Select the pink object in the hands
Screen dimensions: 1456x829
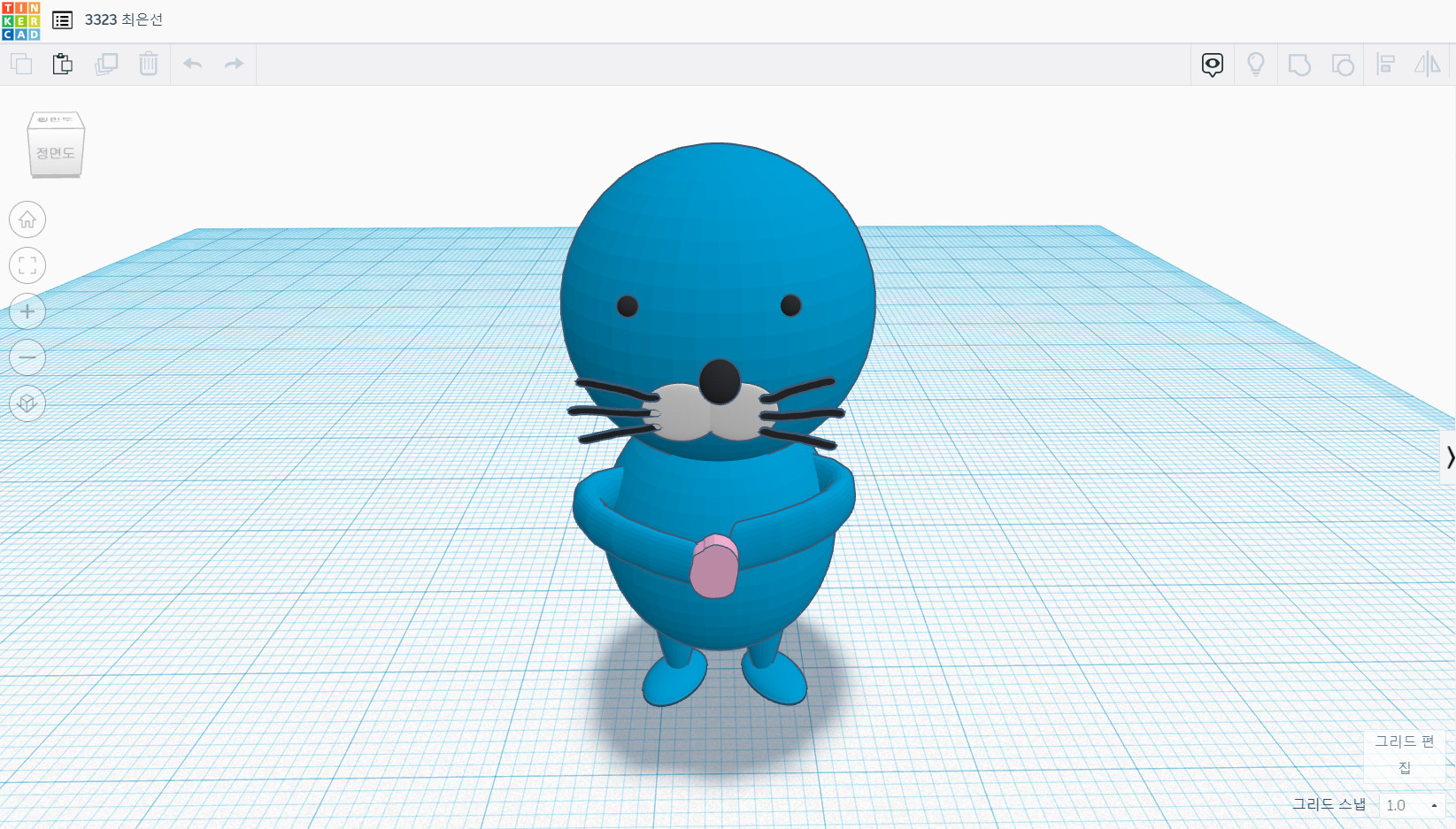click(x=714, y=566)
